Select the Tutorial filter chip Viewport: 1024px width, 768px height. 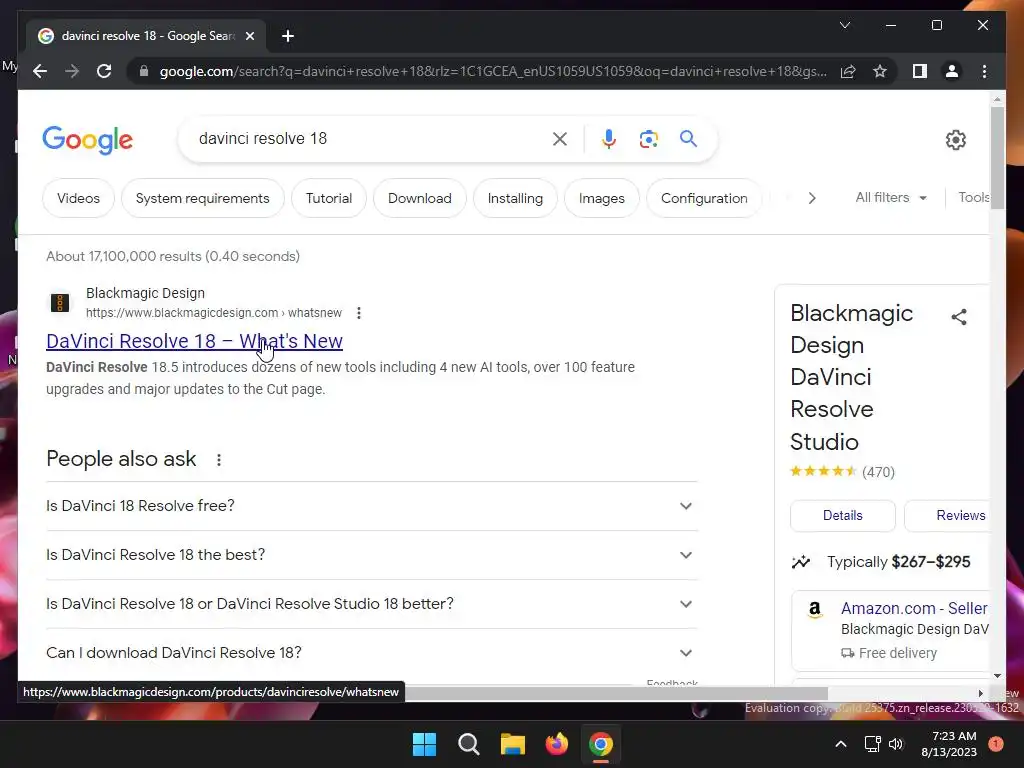[328, 198]
